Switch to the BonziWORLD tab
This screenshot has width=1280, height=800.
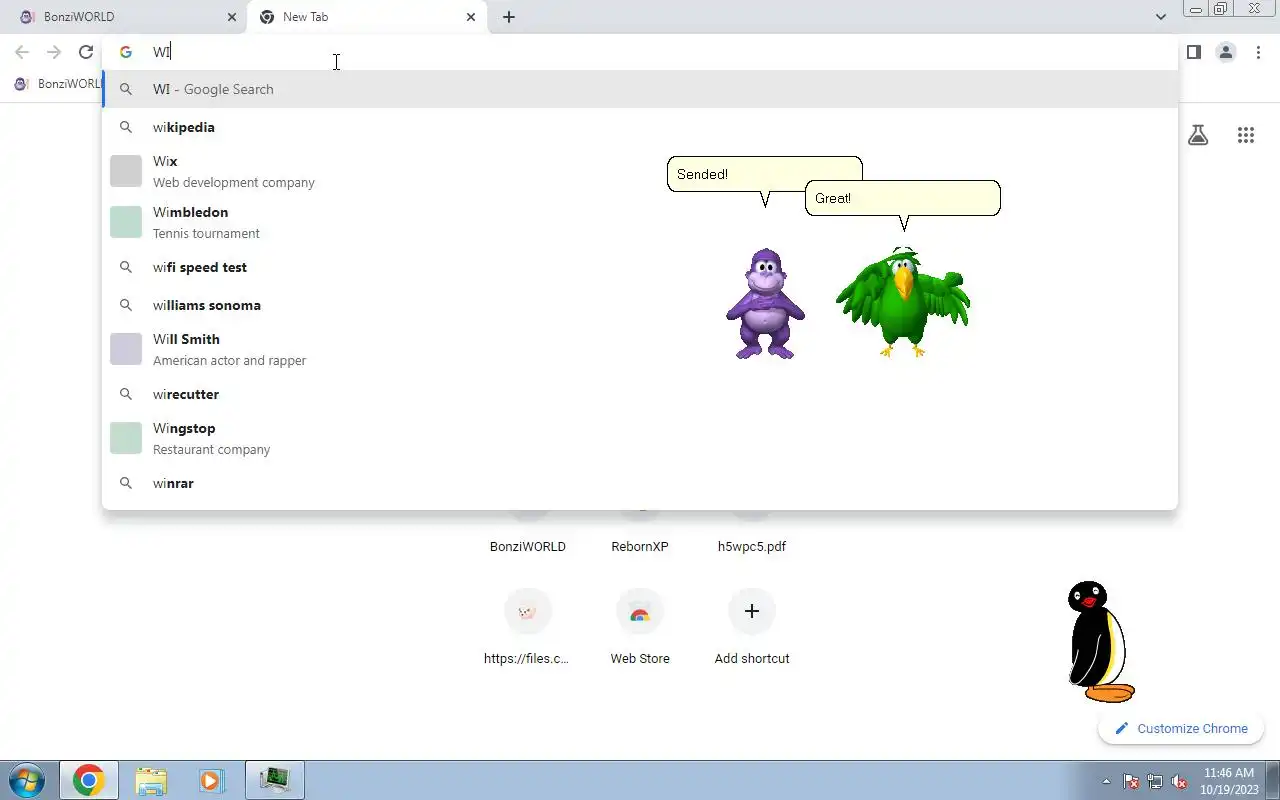(125, 17)
